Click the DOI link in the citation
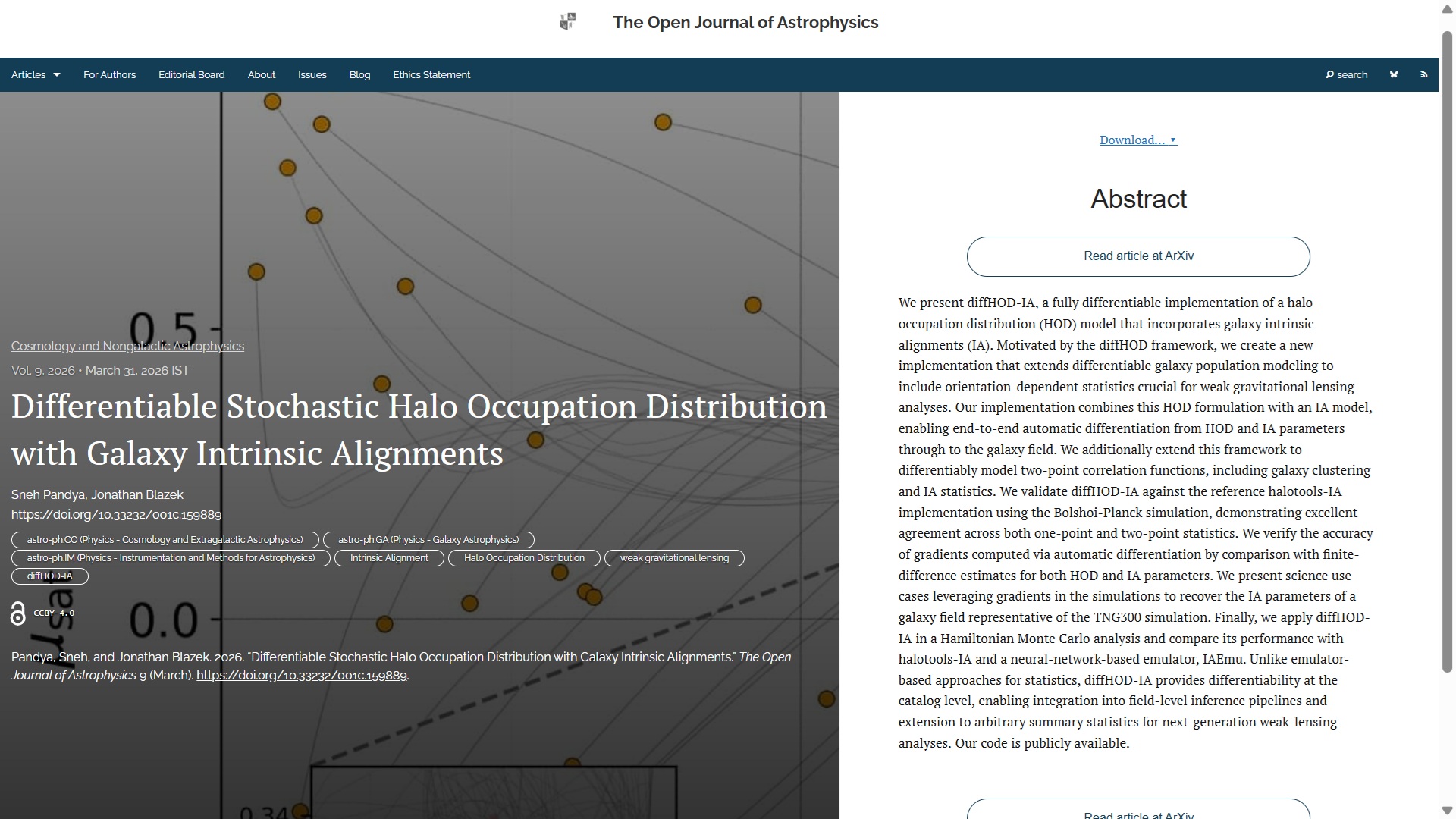This screenshot has height=819, width=1456. [x=302, y=675]
